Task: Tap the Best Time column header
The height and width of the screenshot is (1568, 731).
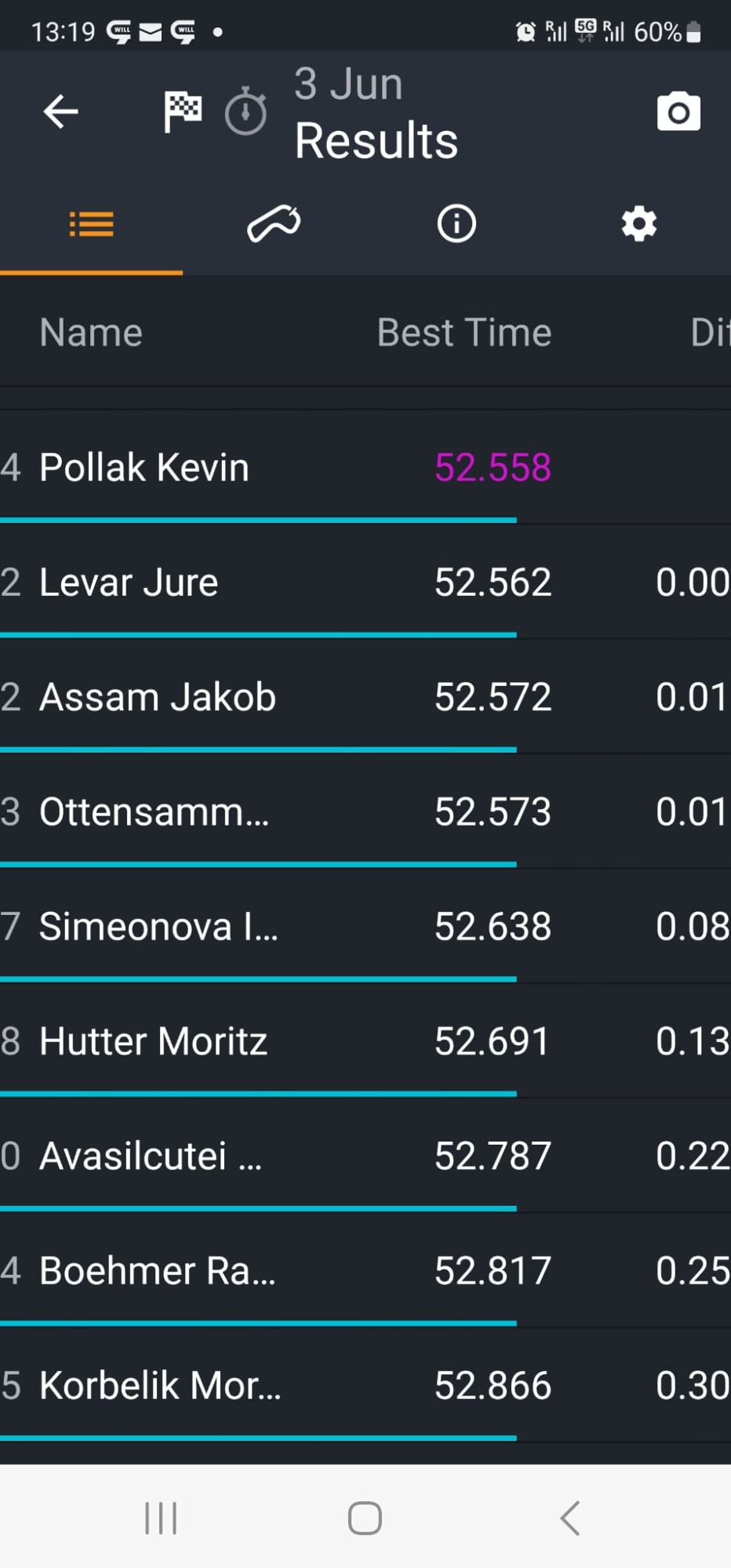Action: pos(464,332)
